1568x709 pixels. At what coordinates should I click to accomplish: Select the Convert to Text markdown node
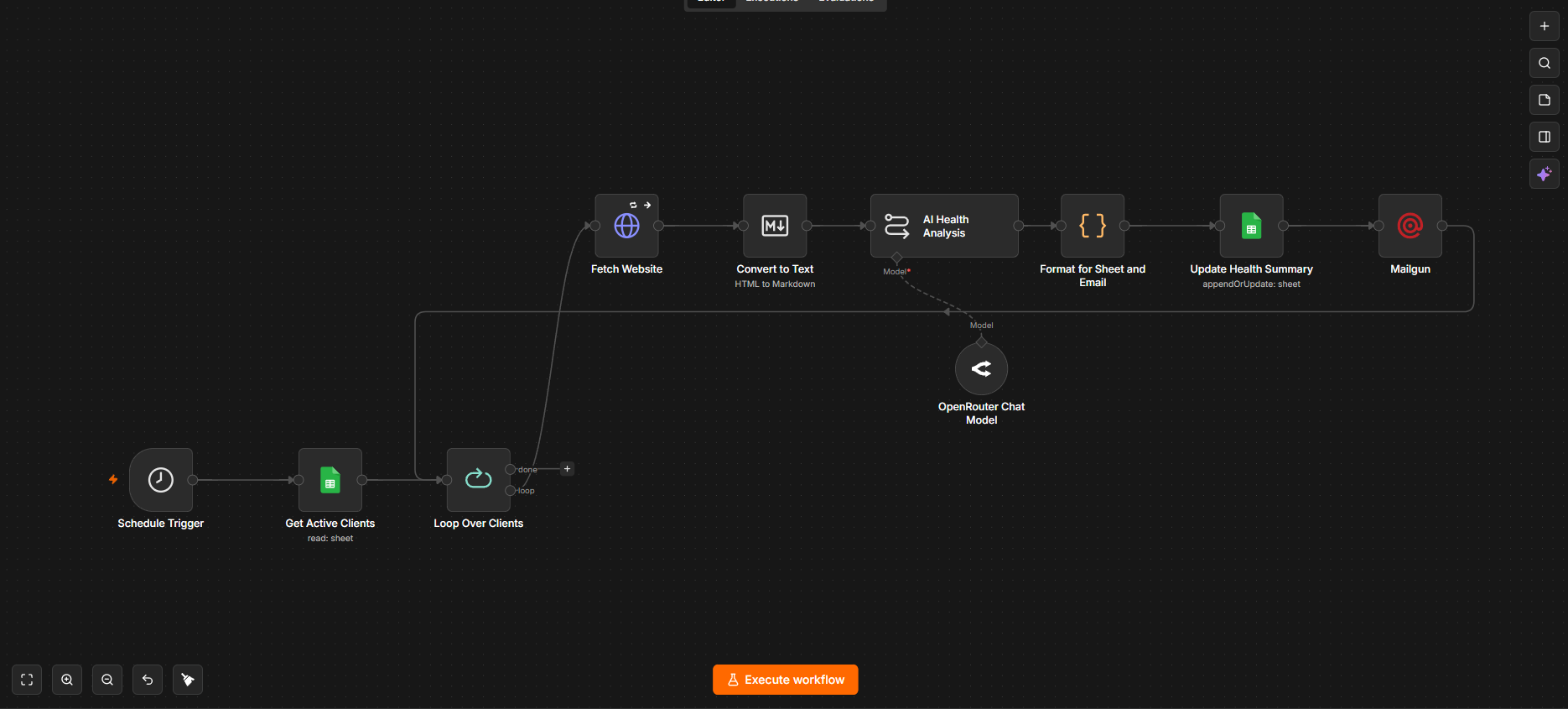click(x=775, y=226)
